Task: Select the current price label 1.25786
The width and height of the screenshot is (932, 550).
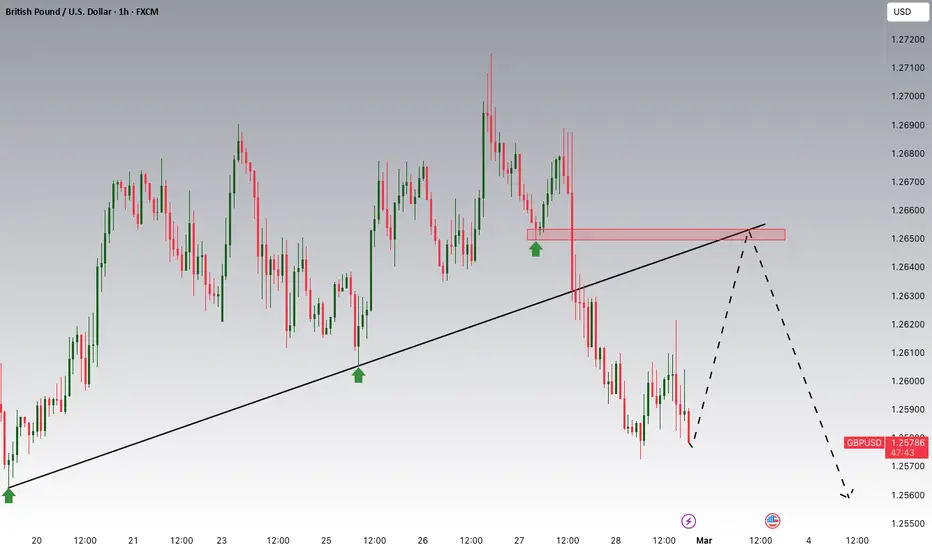Action: pyautogui.click(x=907, y=442)
